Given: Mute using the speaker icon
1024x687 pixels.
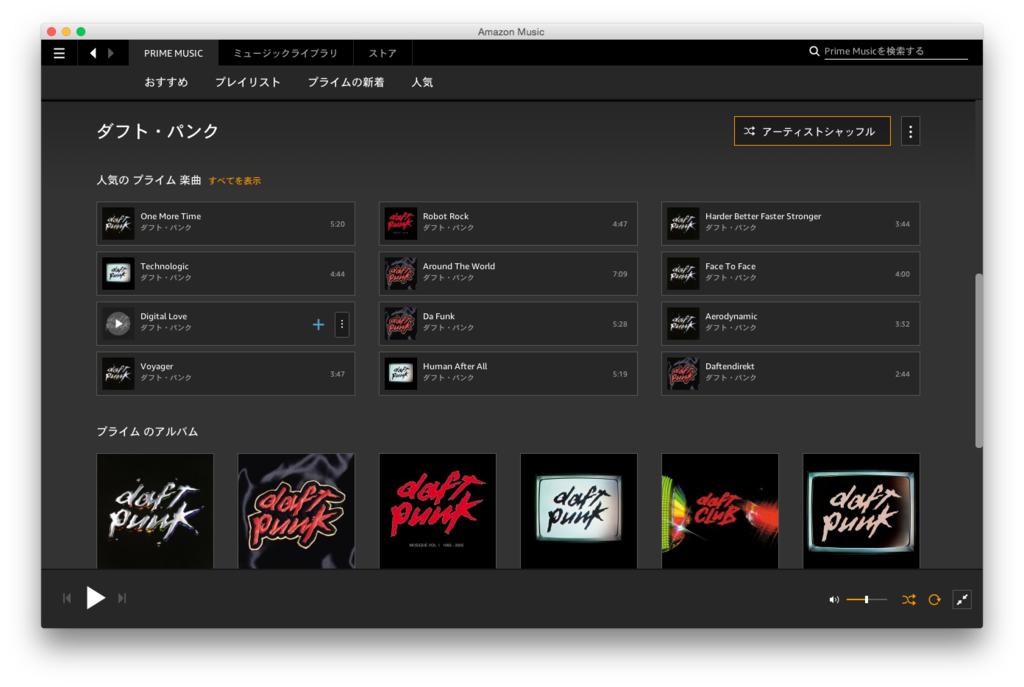Looking at the screenshot, I should point(834,599).
